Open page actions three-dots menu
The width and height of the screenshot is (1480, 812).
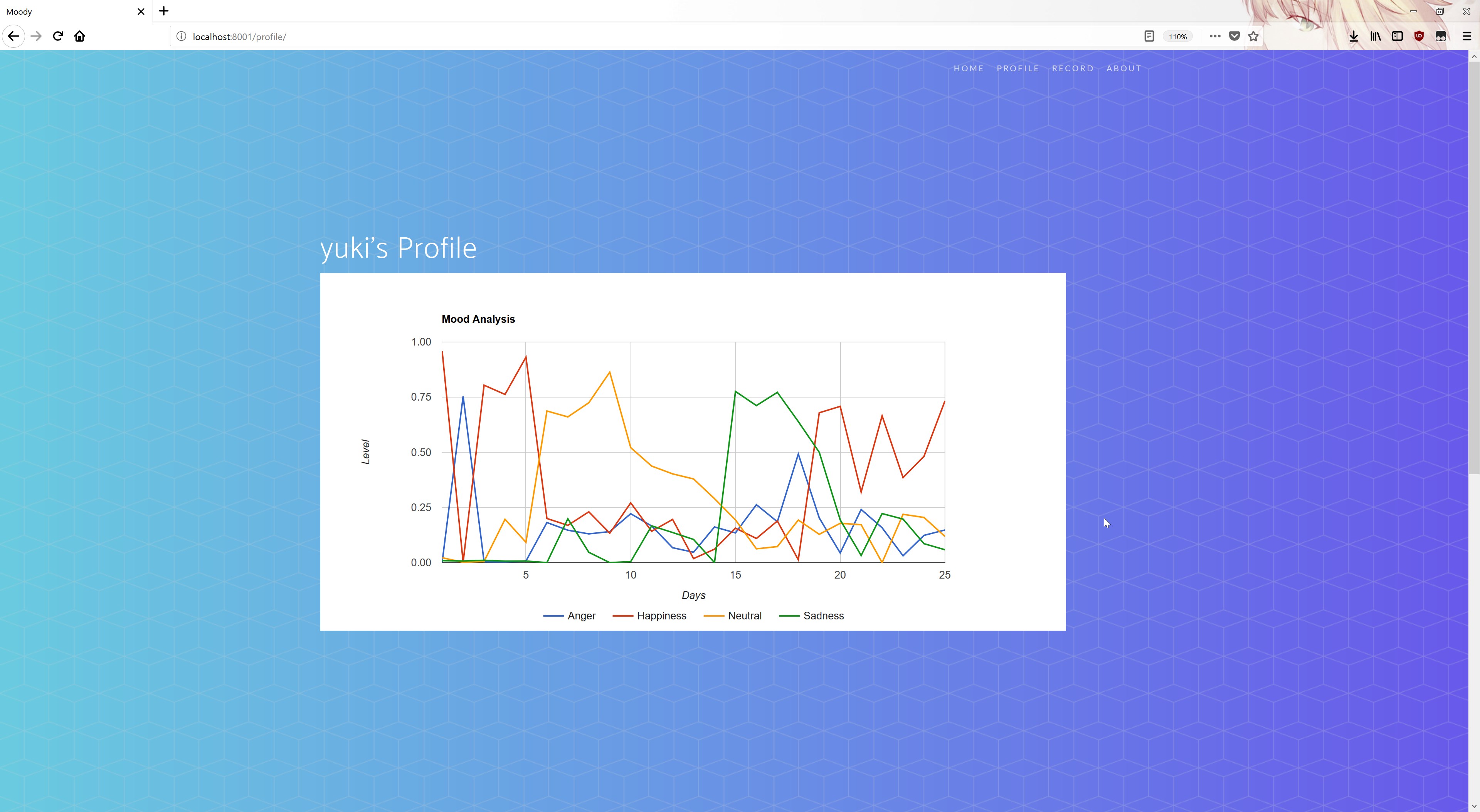[1214, 36]
